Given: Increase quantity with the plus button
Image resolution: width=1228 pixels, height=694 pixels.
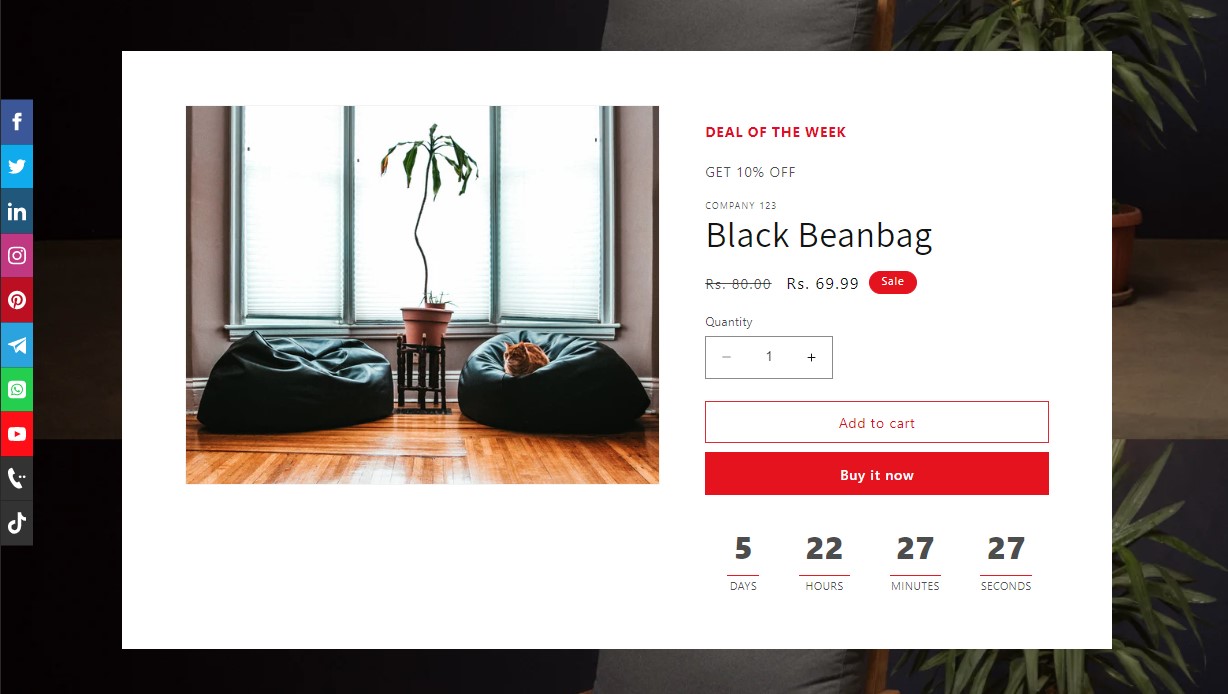Looking at the screenshot, I should 811,357.
